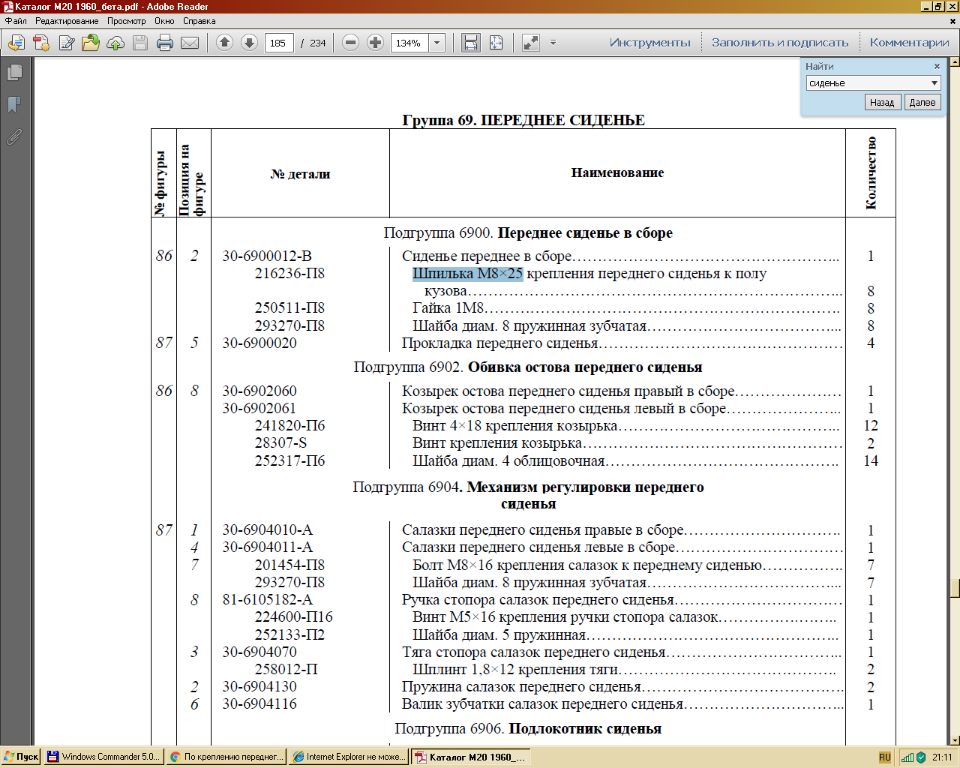Click Каталог М20 1960 taskbar item
The height and width of the screenshot is (768, 960).
point(470,757)
